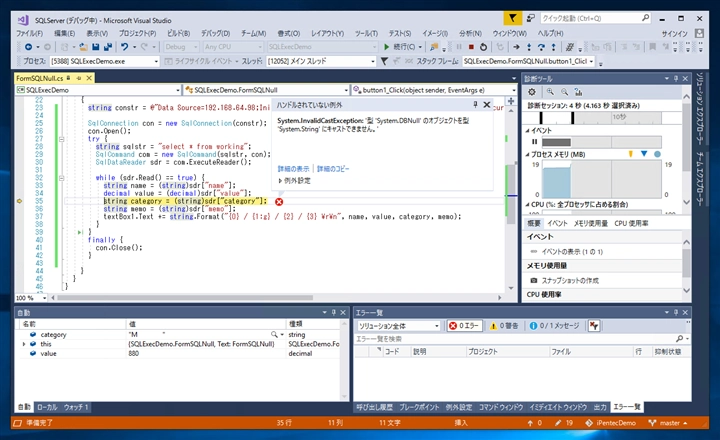Collapse the try block at line 27
Screen dimensions: 720x440
click(x=61, y=139)
